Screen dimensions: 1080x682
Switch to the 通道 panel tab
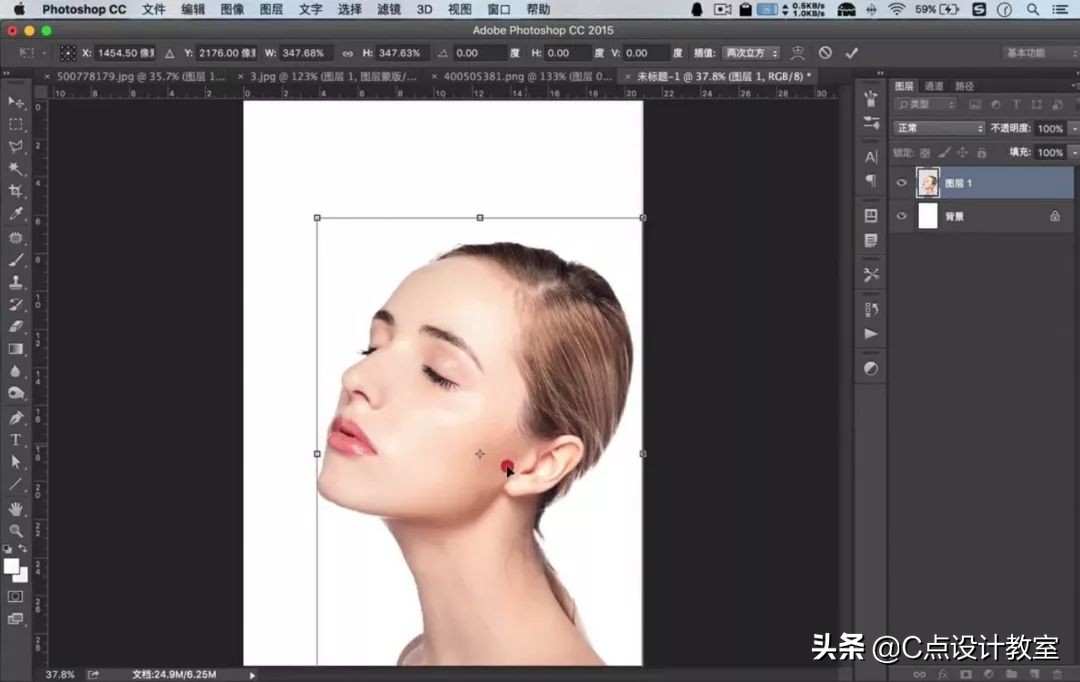tap(933, 86)
